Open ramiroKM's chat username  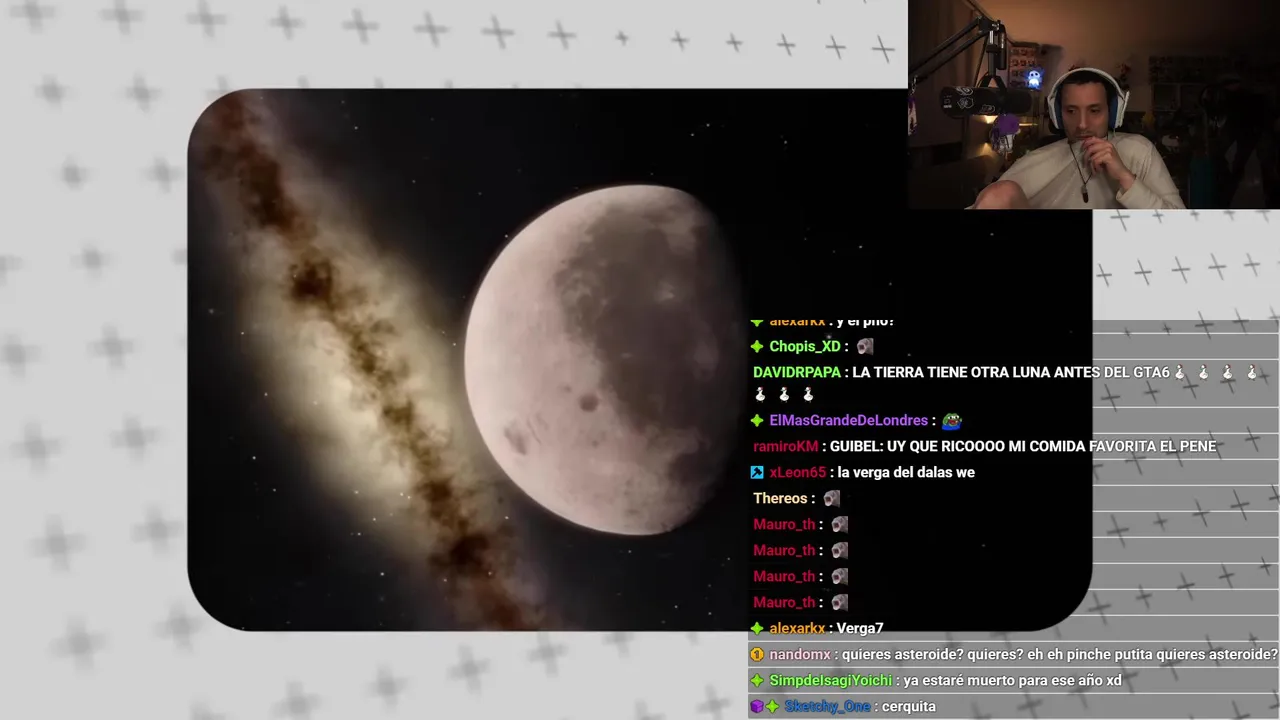(x=785, y=447)
